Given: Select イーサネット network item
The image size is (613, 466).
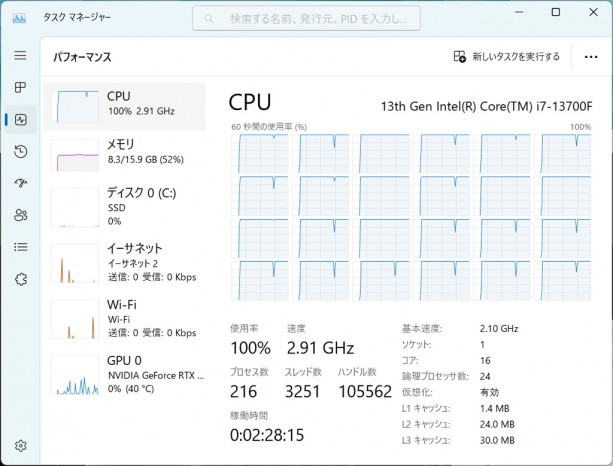Looking at the screenshot, I should (127, 262).
